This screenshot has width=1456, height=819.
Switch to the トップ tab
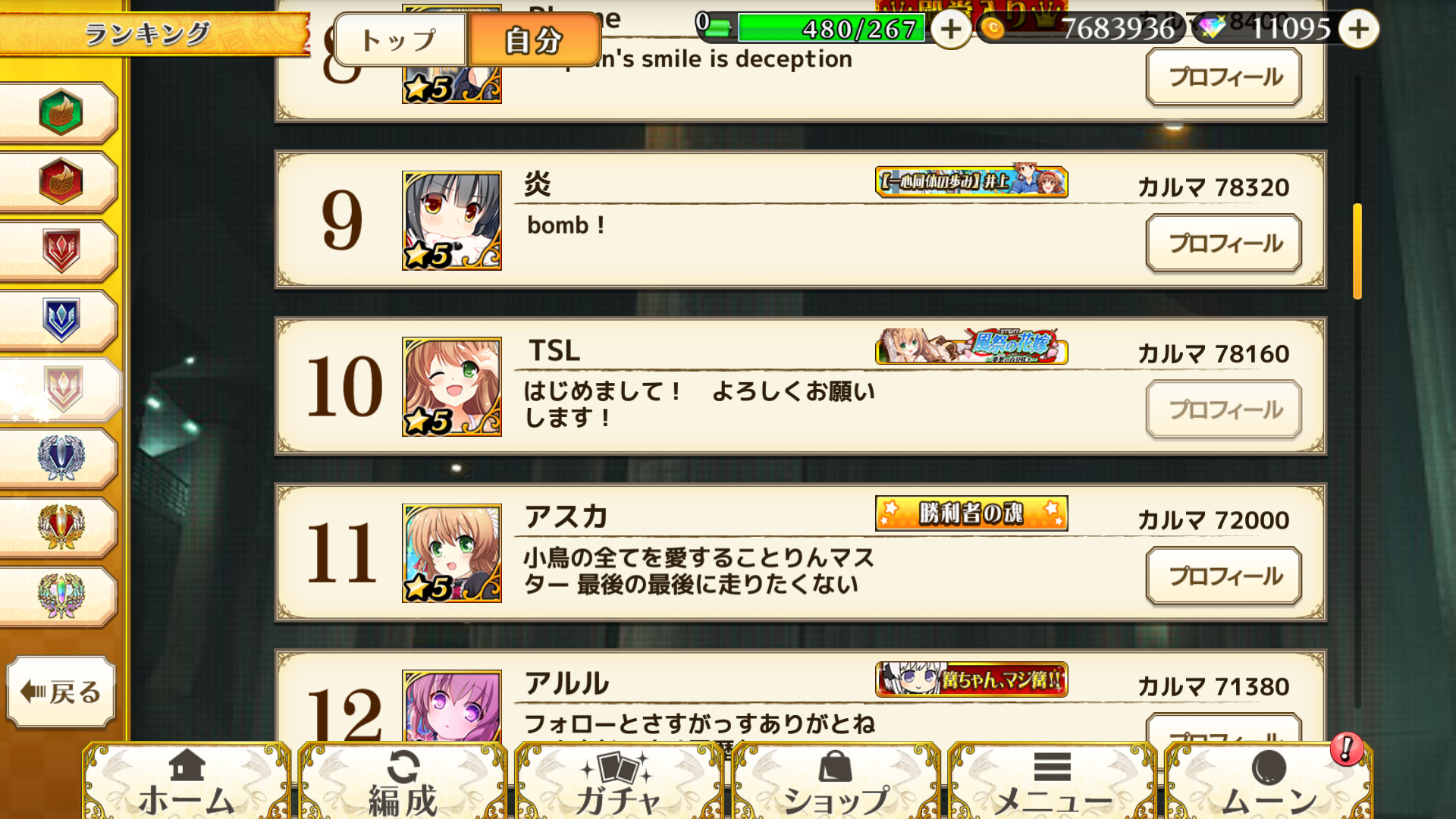400,39
